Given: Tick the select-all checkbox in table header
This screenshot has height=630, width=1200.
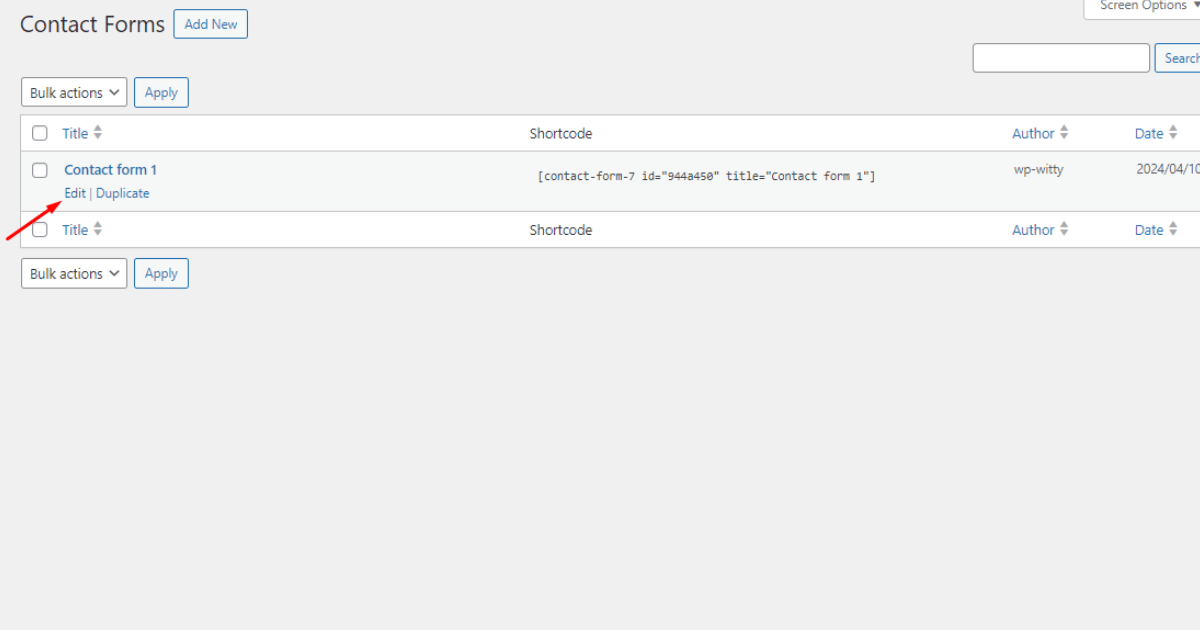Looking at the screenshot, I should (40, 133).
